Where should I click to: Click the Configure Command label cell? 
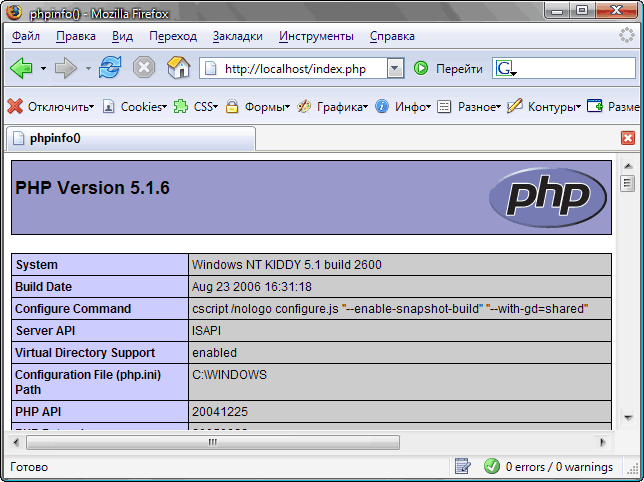tap(100, 309)
